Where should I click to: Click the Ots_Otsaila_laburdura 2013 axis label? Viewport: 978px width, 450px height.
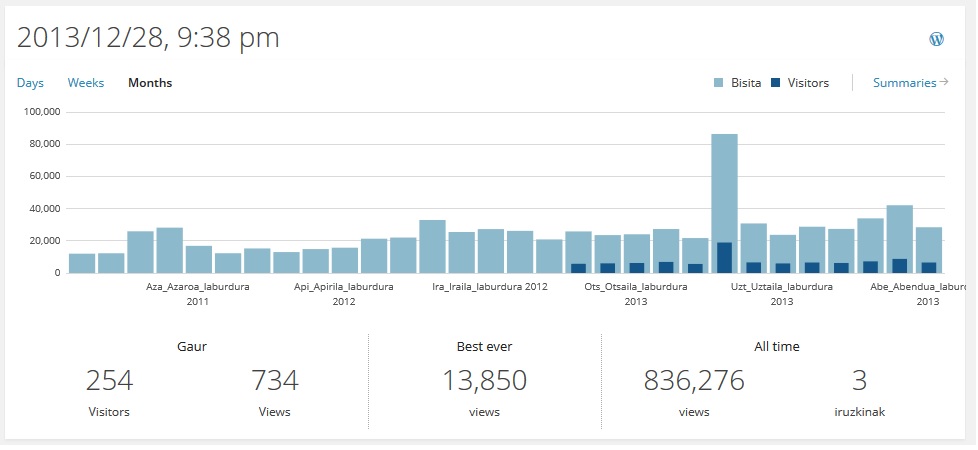(636, 293)
